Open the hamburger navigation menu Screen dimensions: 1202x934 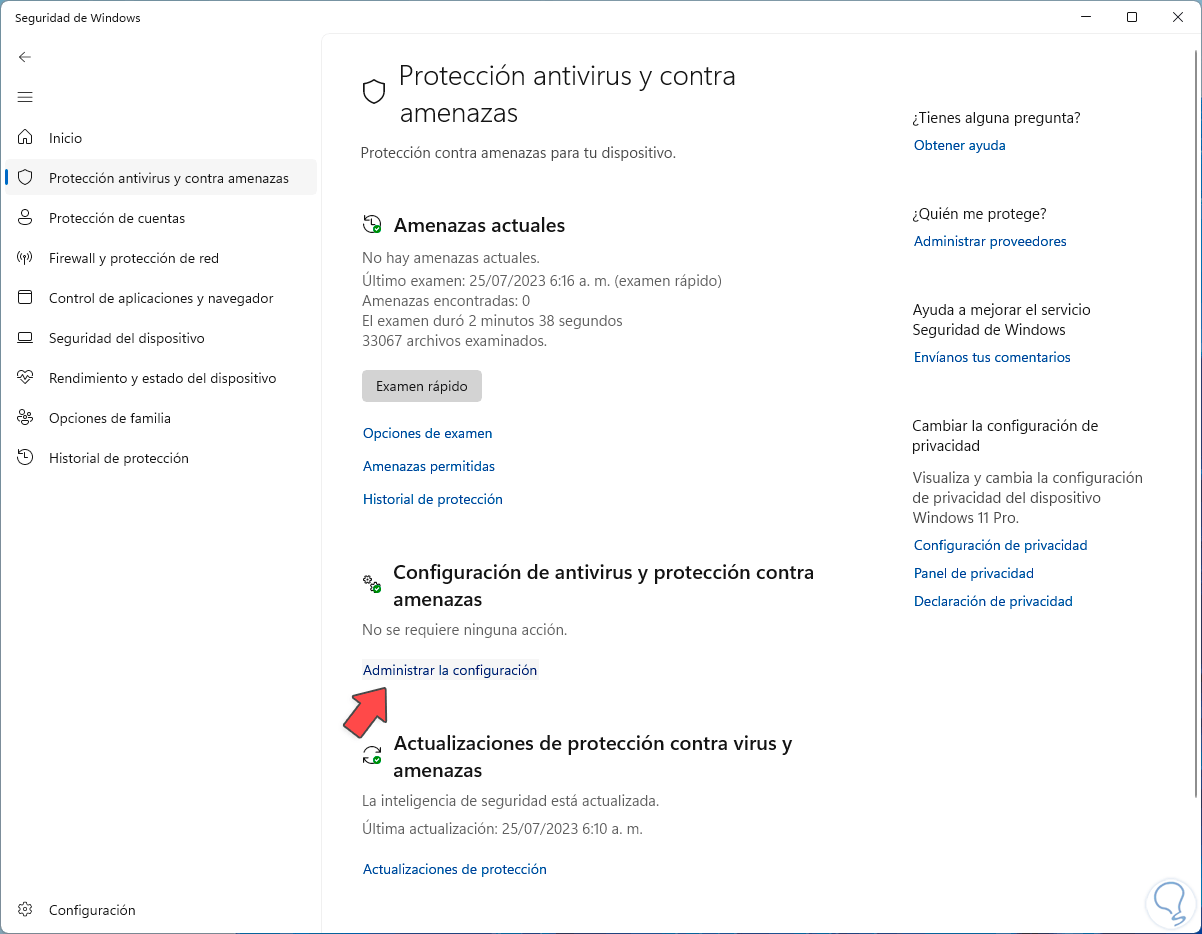tap(25, 97)
